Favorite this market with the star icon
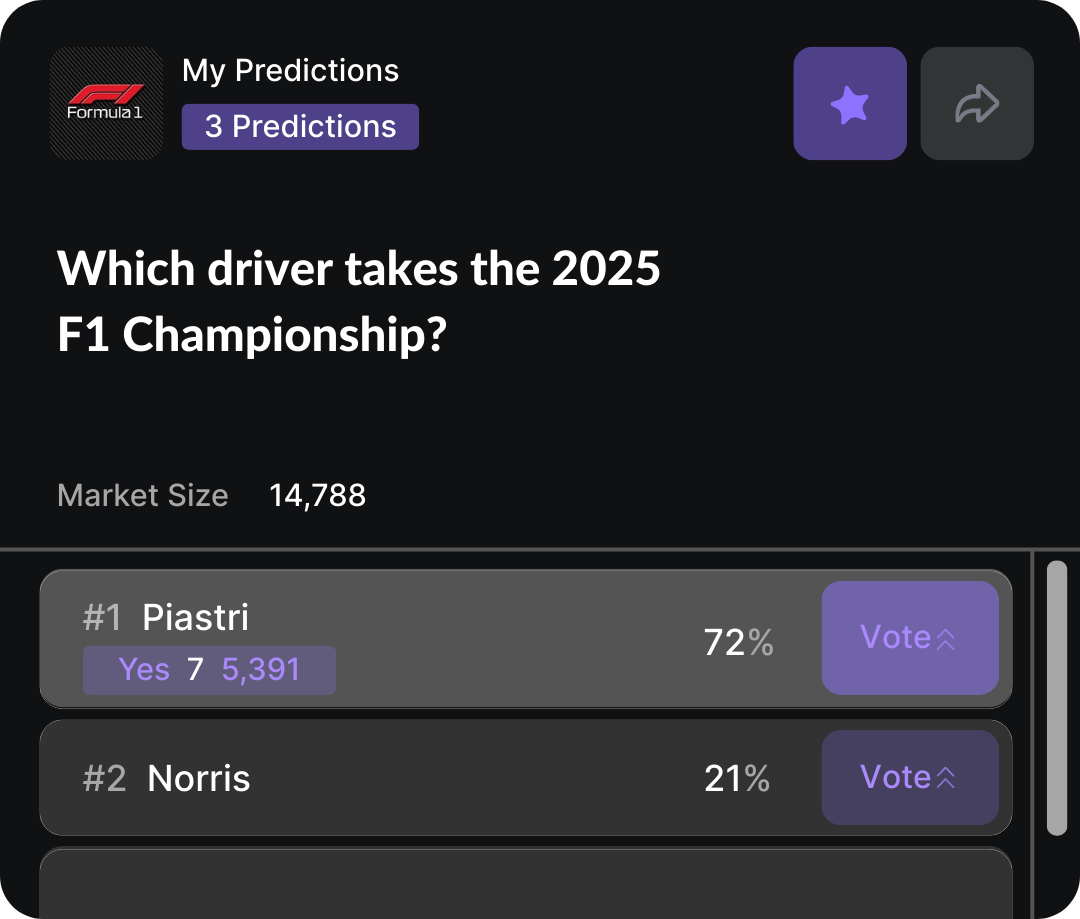Screen dimensions: 1080x919 click(850, 103)
